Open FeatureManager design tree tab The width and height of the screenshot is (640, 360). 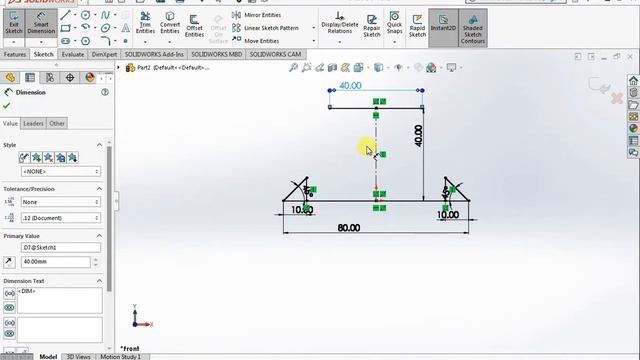click(10, 78)
